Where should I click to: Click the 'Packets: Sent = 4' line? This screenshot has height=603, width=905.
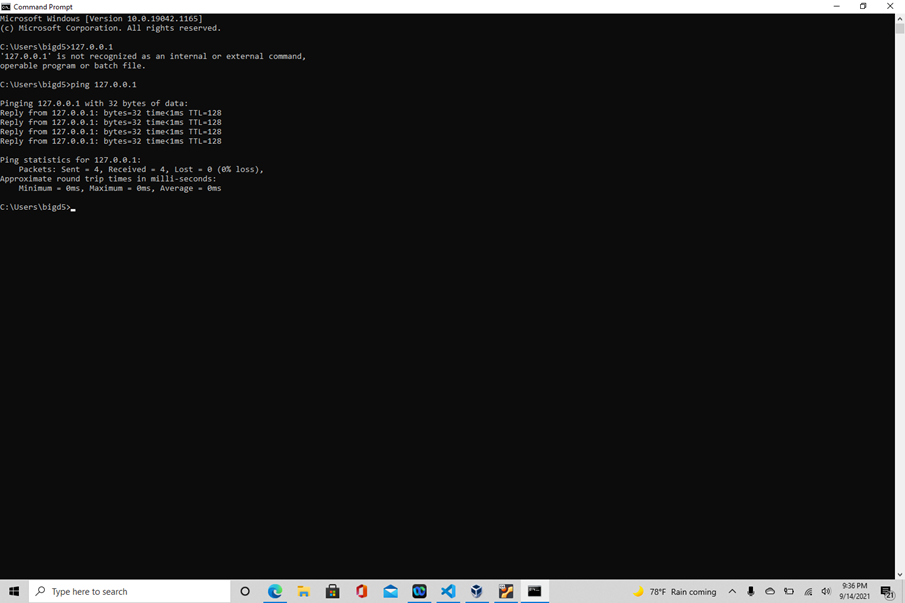point(141,170)
